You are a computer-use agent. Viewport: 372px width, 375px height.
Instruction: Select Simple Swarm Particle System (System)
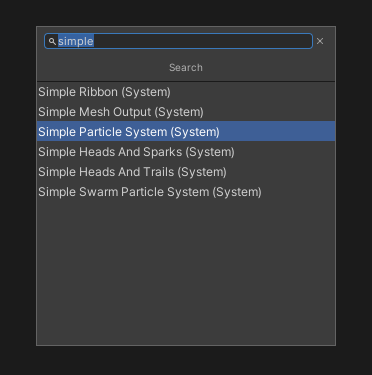coord(186,192)
